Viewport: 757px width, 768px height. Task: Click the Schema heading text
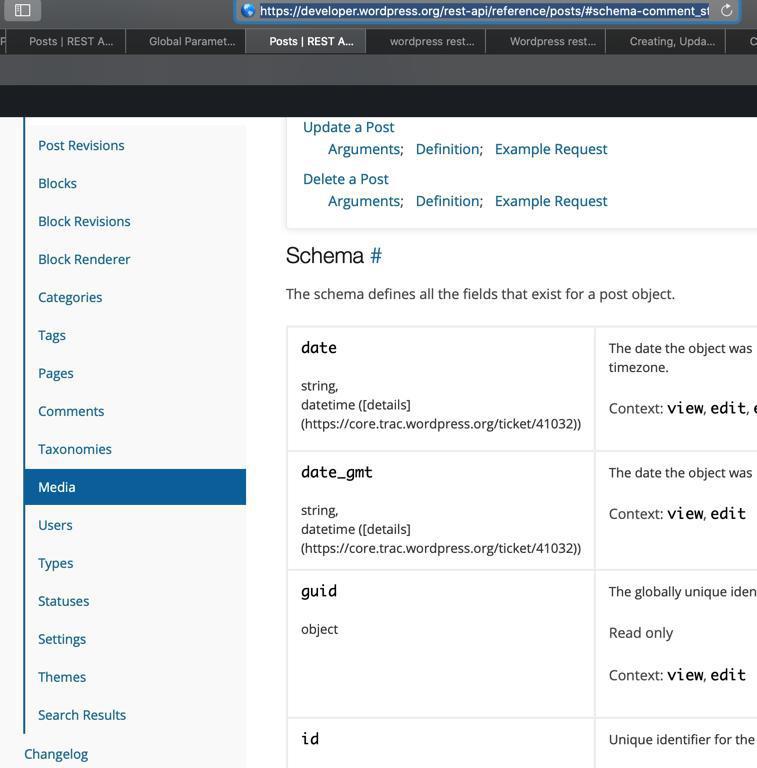point(325,256)
